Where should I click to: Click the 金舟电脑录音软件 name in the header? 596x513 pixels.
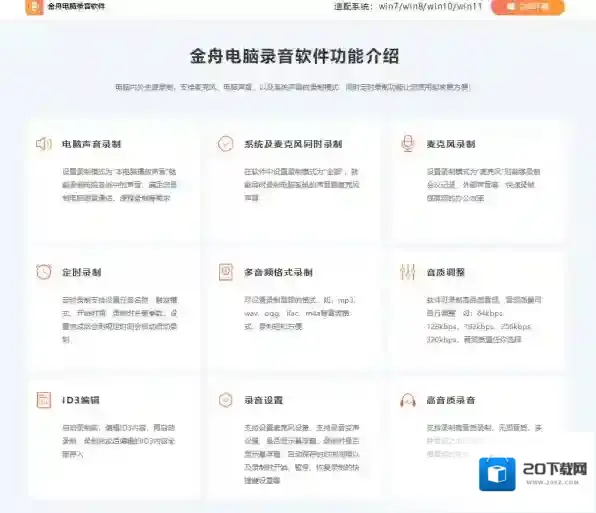point(76,6)
